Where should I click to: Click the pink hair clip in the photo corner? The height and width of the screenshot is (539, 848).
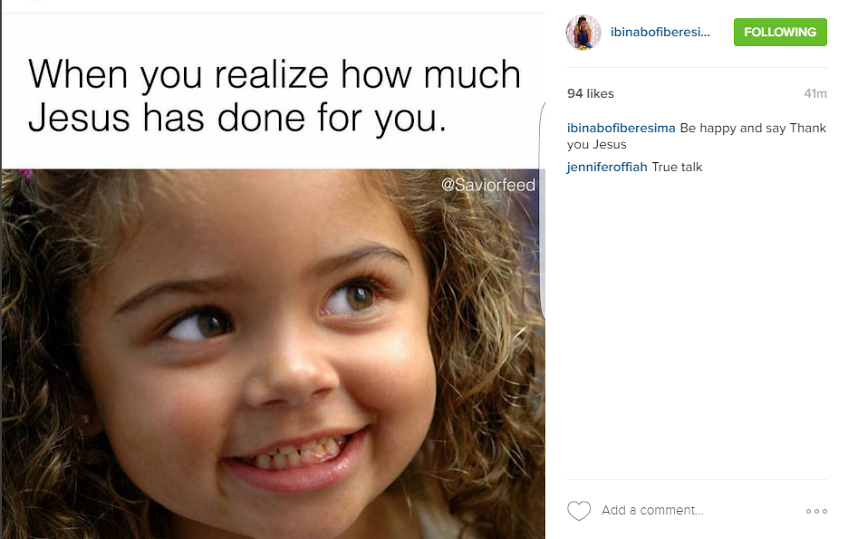pos(26,173)
